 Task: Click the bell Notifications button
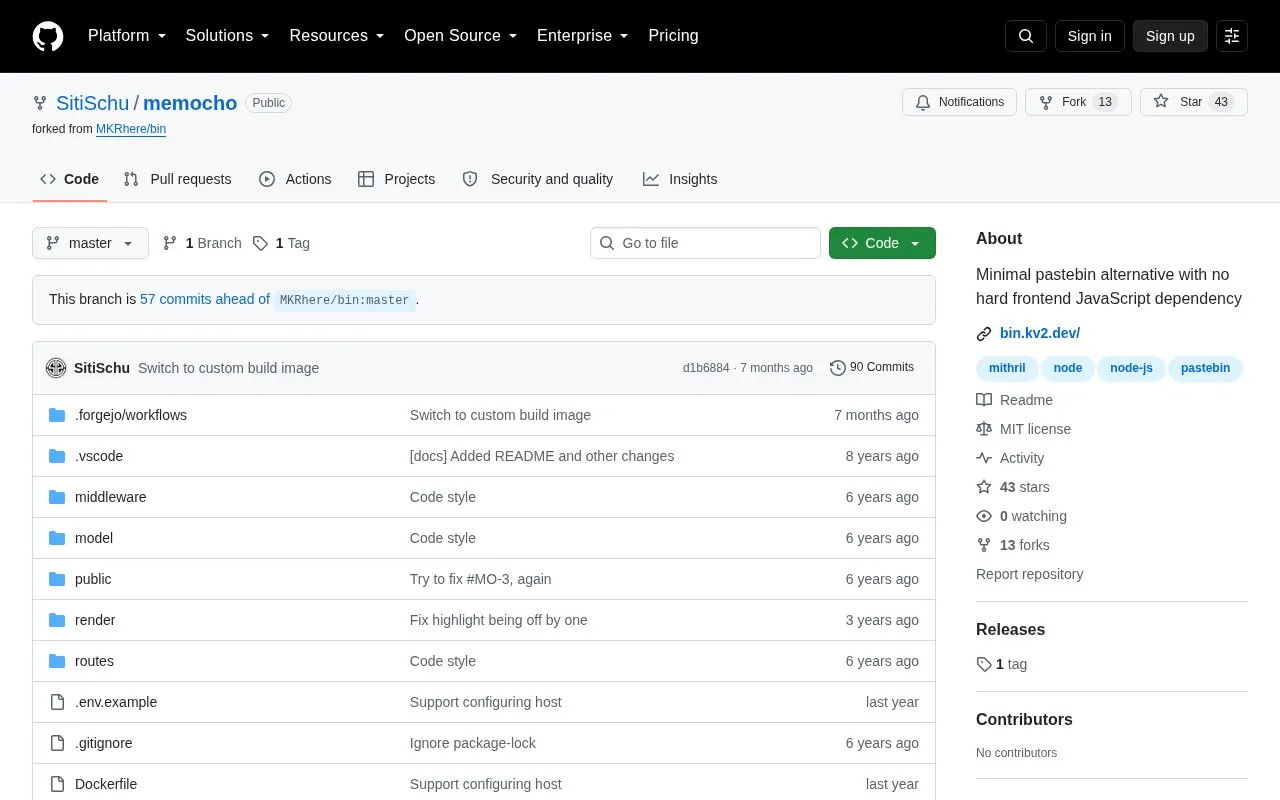(959, 102)
